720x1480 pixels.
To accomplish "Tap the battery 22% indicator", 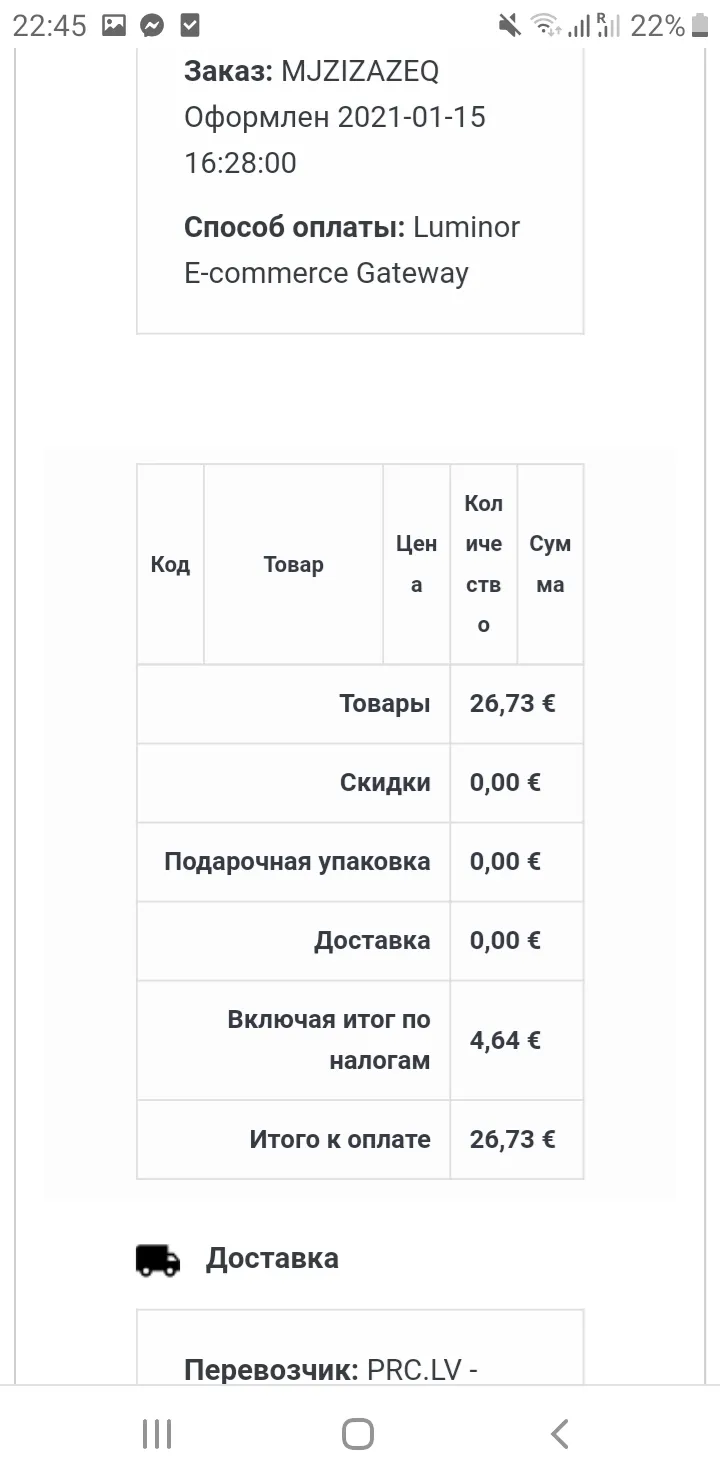I will (x=670, y=26).
